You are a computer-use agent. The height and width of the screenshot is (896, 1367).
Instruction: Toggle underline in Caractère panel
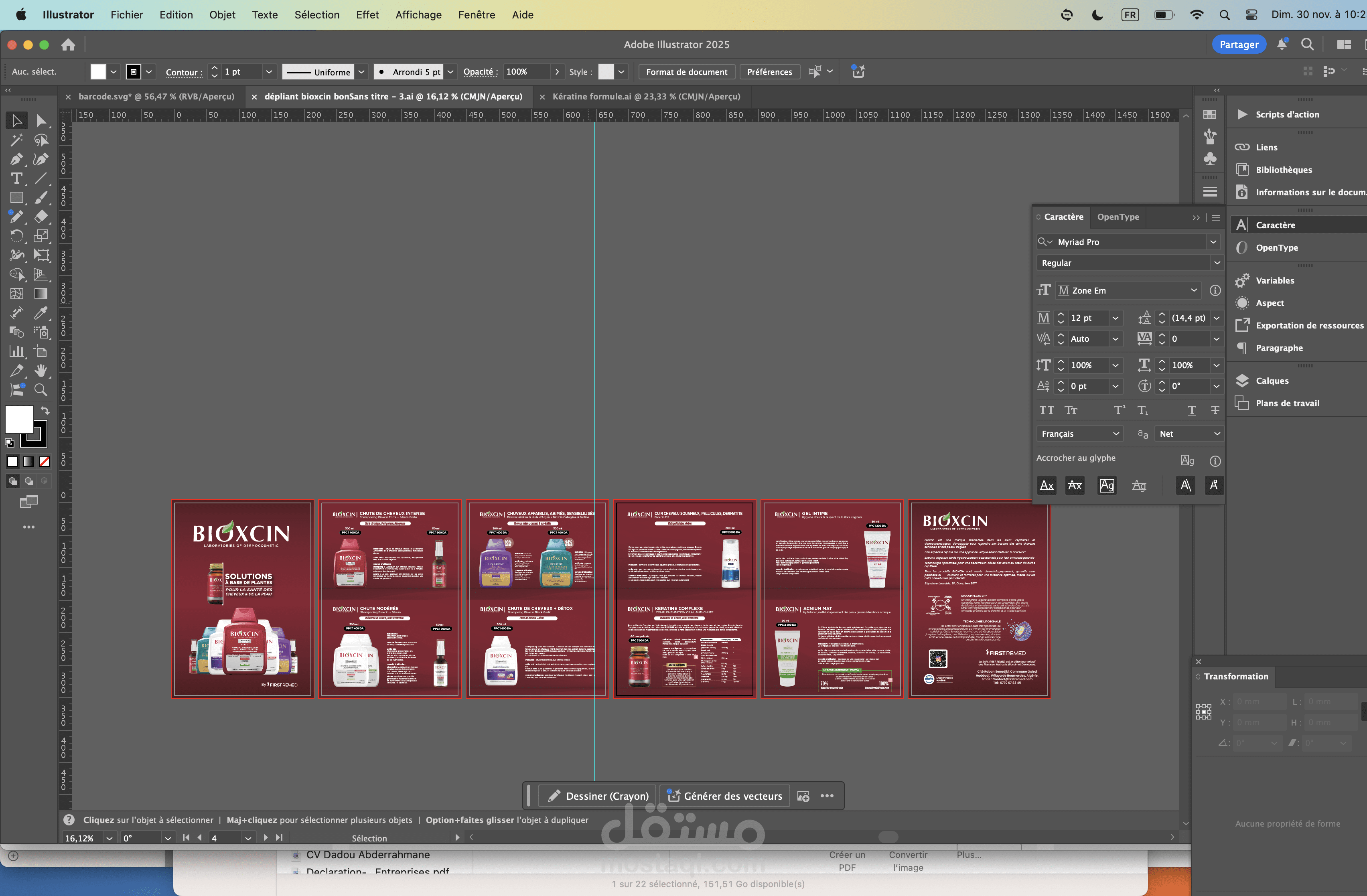(x=1192, y=410)
